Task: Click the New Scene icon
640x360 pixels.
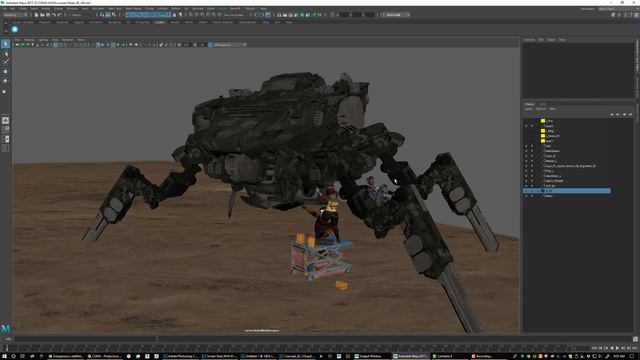Action: 36,15
